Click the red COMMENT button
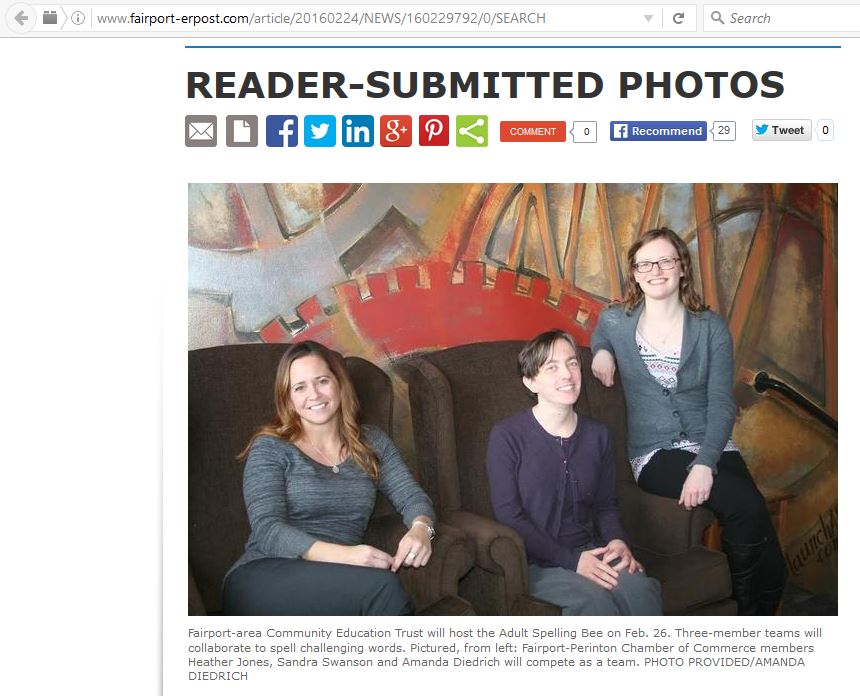The width and height of the screenshot is (860, 696). (x=533, y=132)
